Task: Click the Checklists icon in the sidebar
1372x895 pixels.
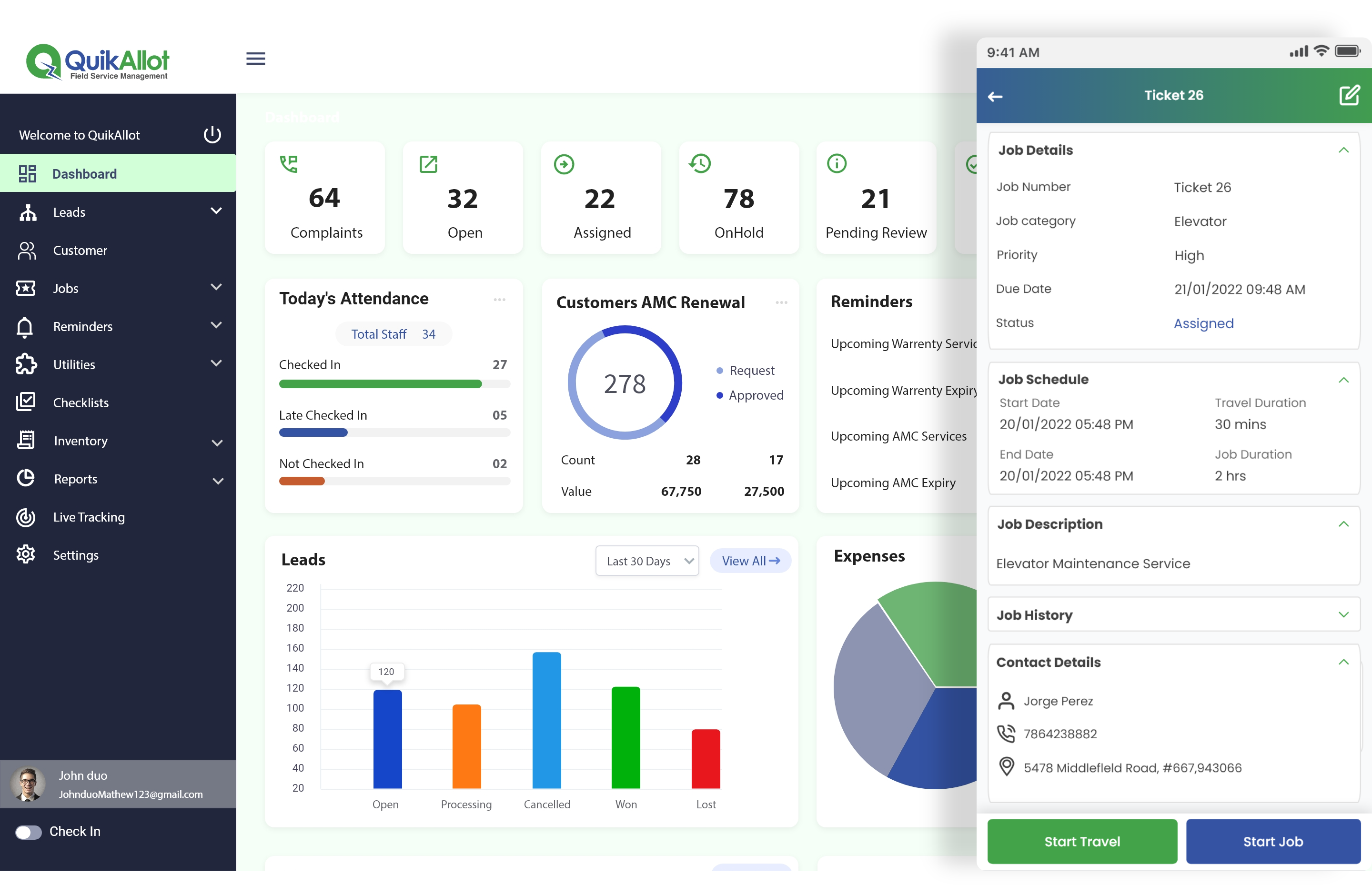Action: click(x=27, y=402)
